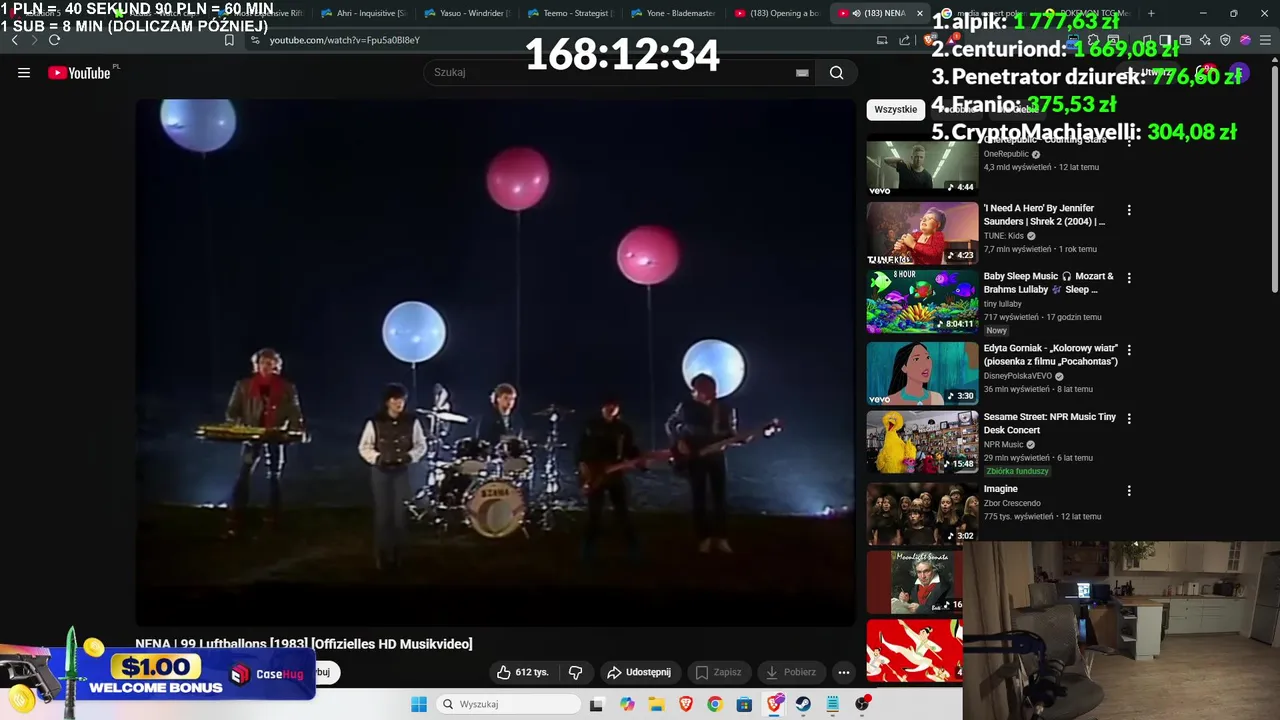Screen dimensions: 1280x720
Task: Open Windows Start menu
Action: point(419,704)
